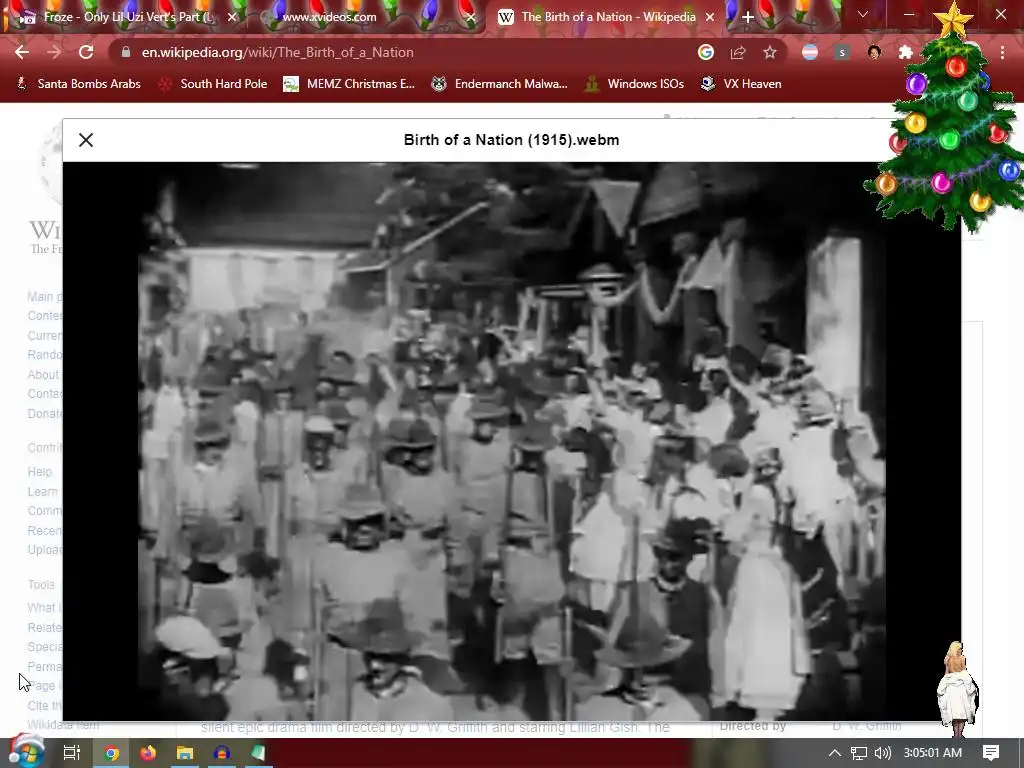Open the Extensions puzzle-piece menu
The width and height of the screenshot is (1024, 768).
click(x=906, y=52)
